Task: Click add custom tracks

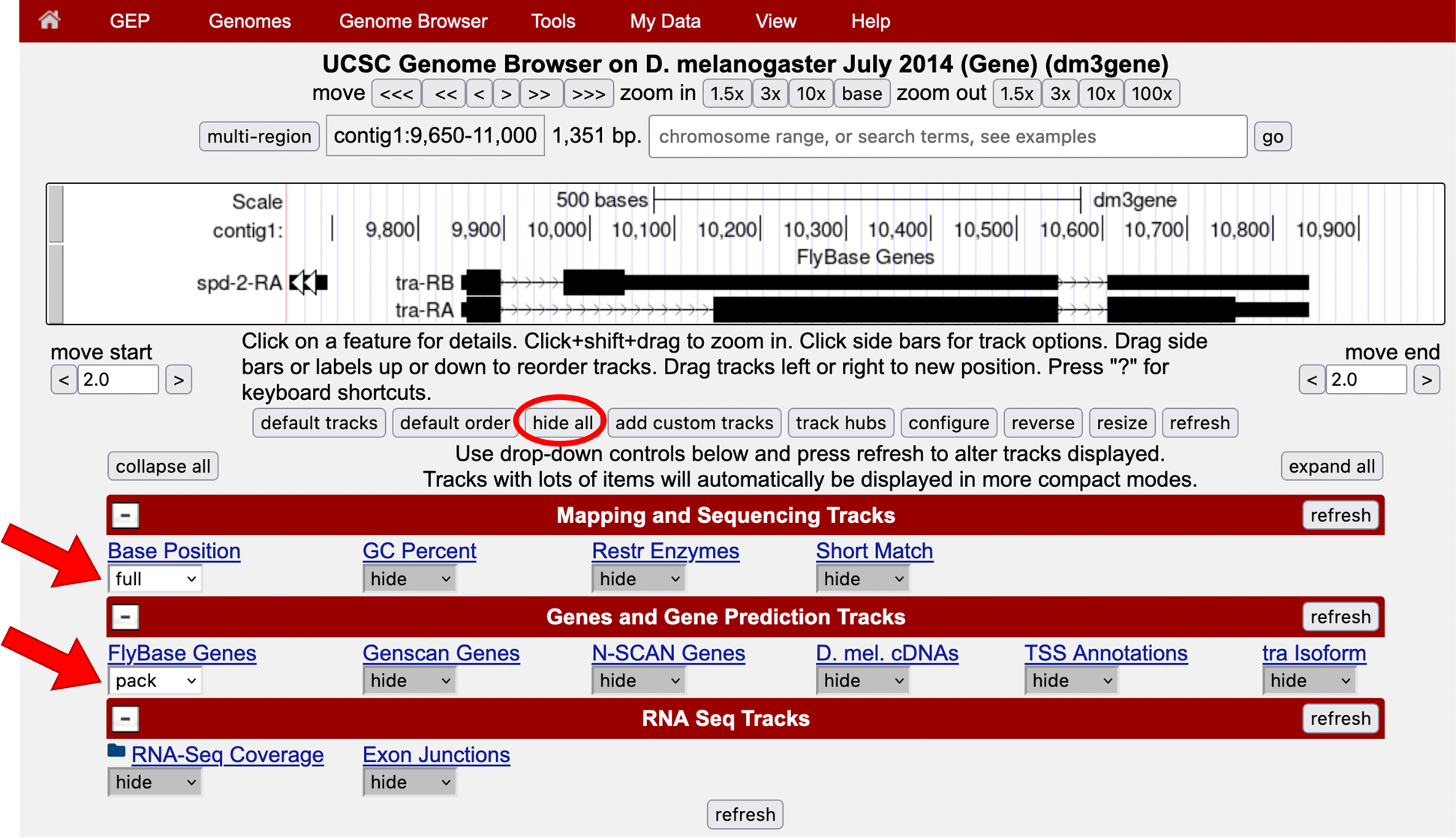Action: 694,423
